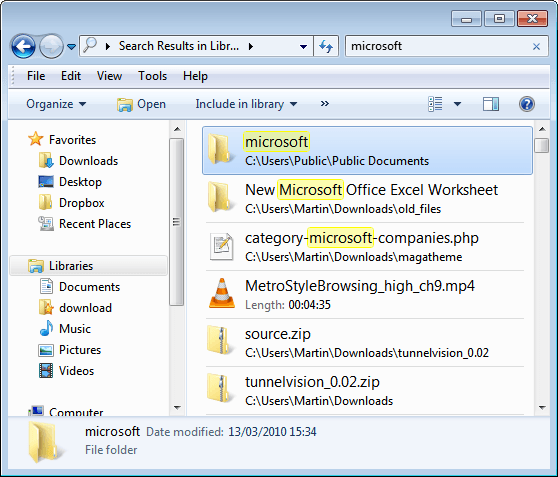Open Dropbox under Favorites
558x477 pixels.
pos(81,203)
